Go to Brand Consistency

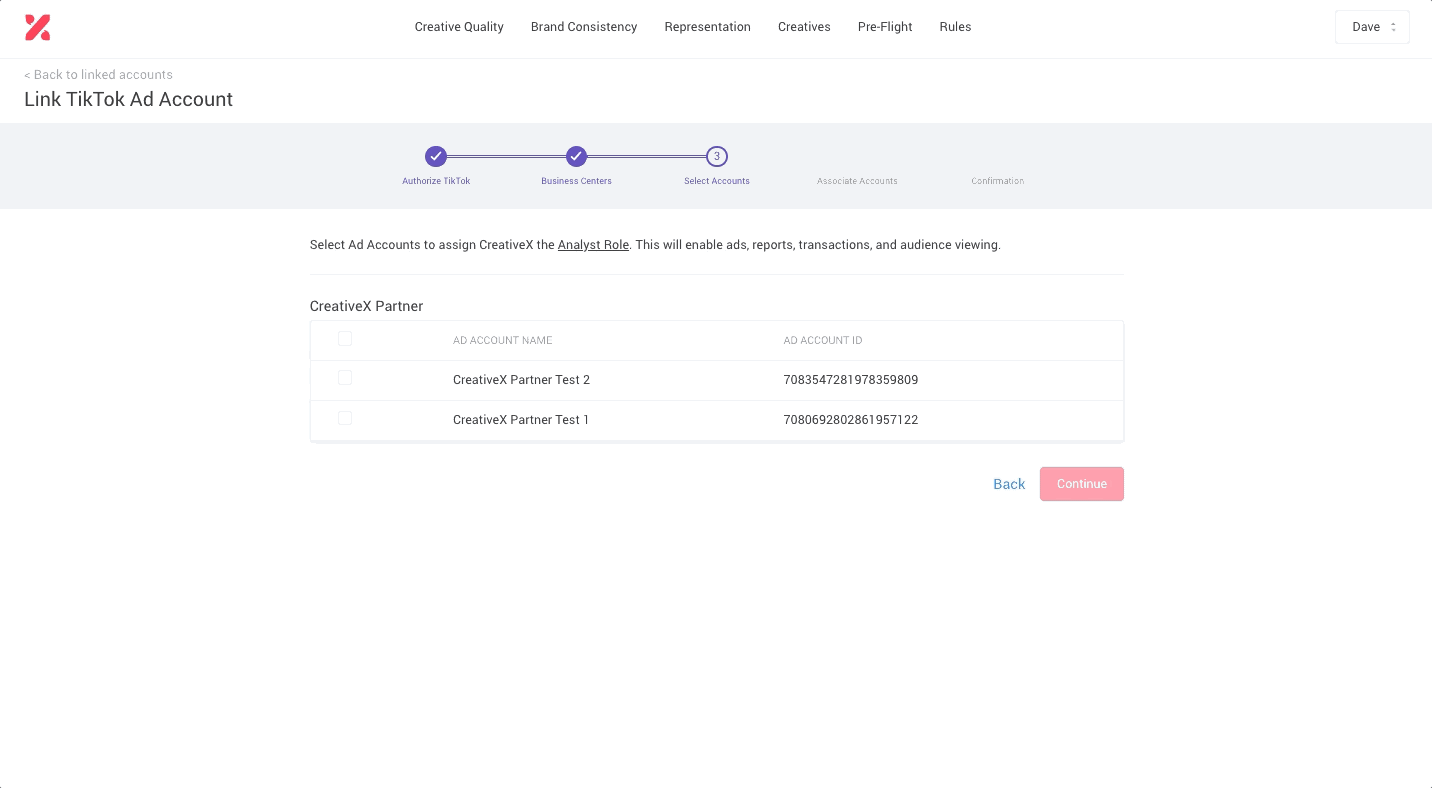[x=584, y=27]
